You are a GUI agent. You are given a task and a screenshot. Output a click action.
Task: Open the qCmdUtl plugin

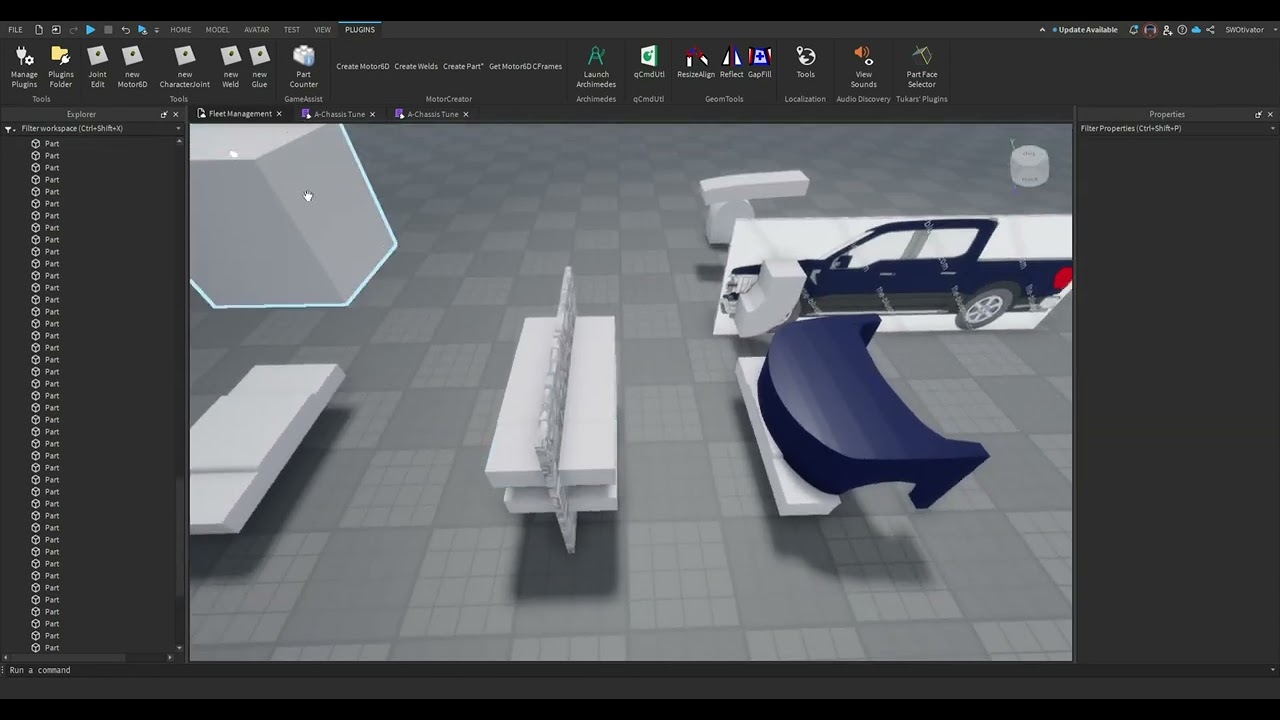coord(649,62)
